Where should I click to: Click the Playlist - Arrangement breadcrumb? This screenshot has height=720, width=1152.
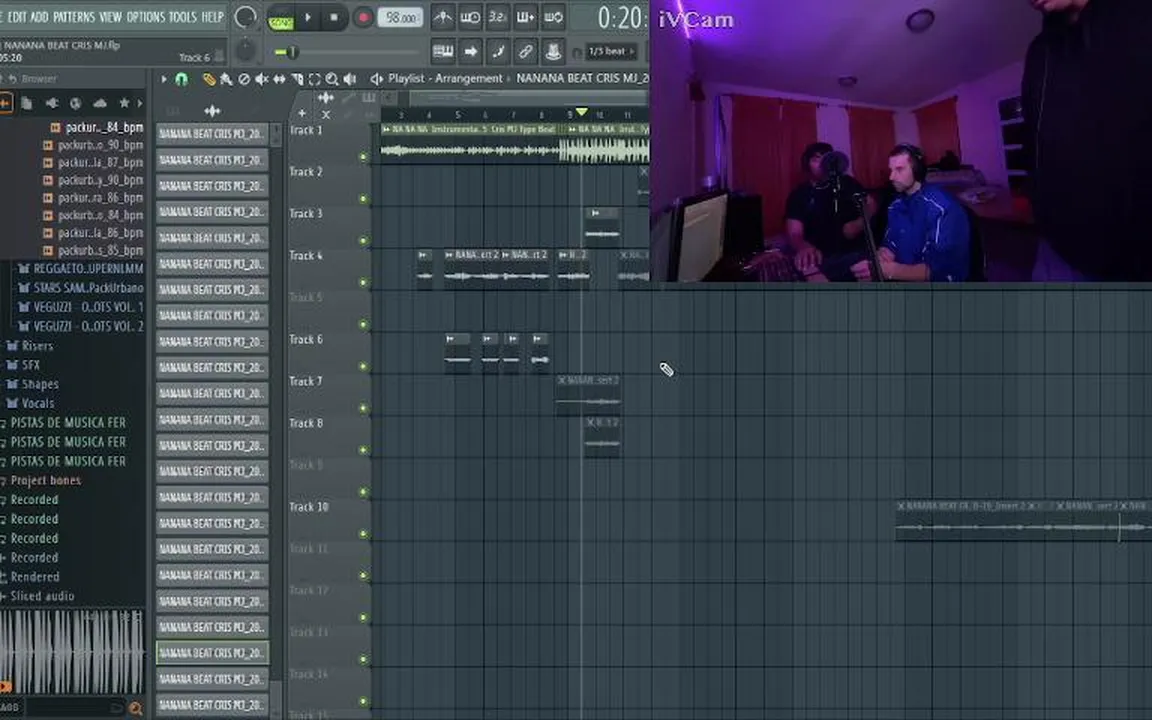(x=445, y=78)
